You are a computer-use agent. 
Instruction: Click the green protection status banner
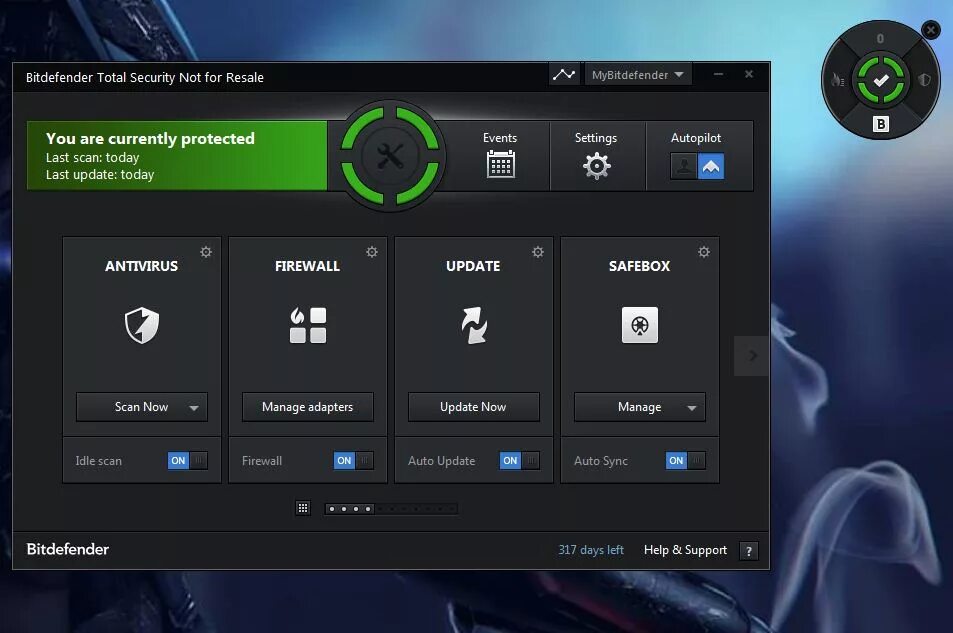(x=177, y=156)
